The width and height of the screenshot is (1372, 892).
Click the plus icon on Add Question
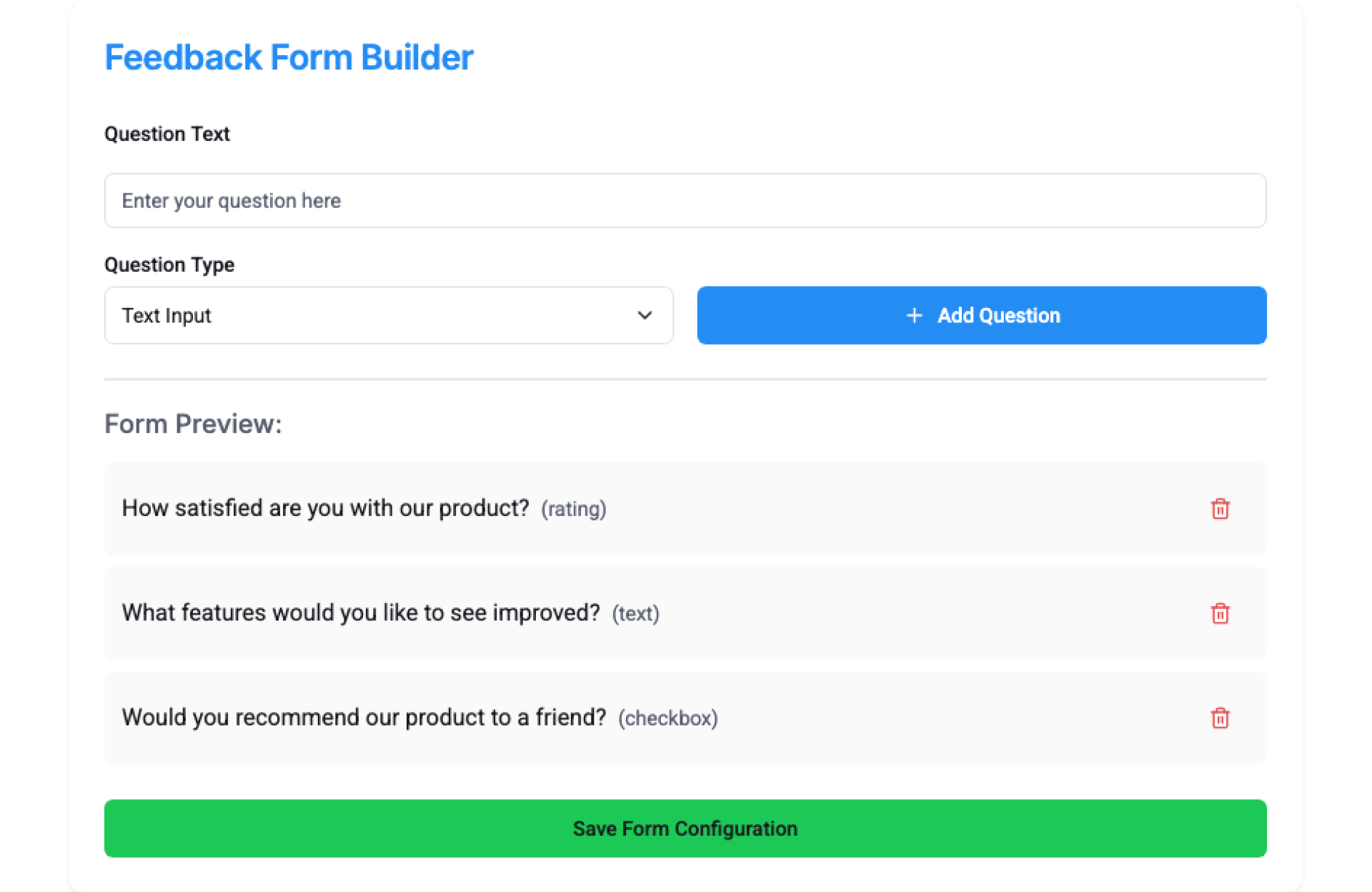[914, 315]
